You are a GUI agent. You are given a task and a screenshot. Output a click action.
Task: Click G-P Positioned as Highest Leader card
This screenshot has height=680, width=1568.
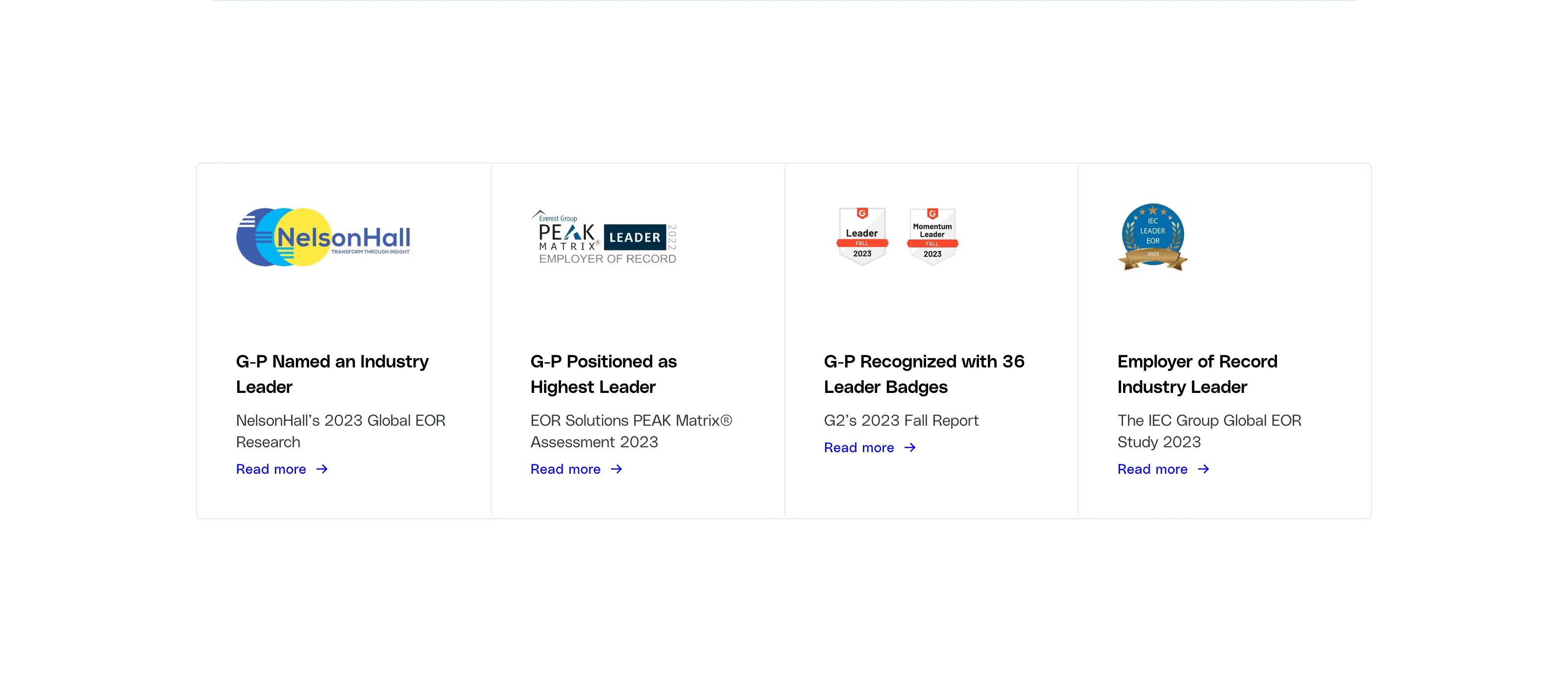pyautogui.click(x=637, y=340)
